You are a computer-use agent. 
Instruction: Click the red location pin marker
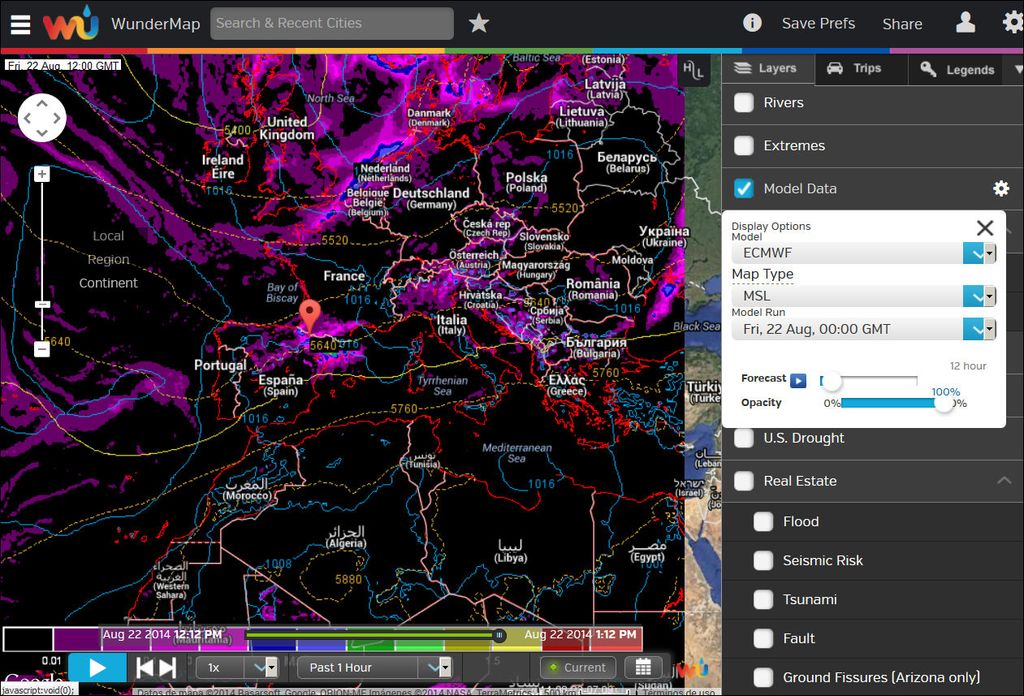(310, 315)
